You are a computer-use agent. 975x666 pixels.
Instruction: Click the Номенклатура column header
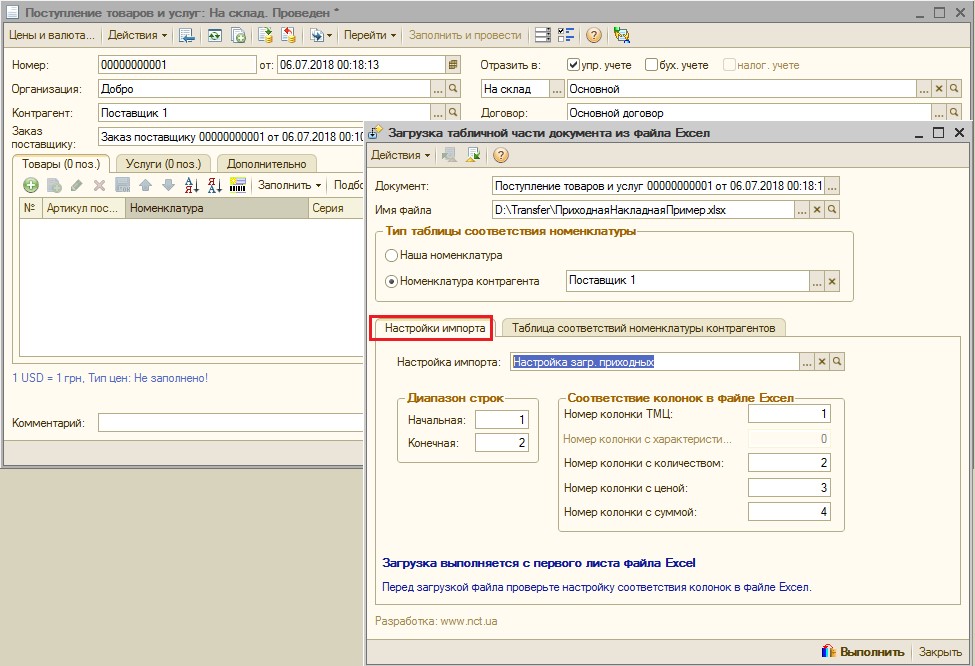coord(216,208)
